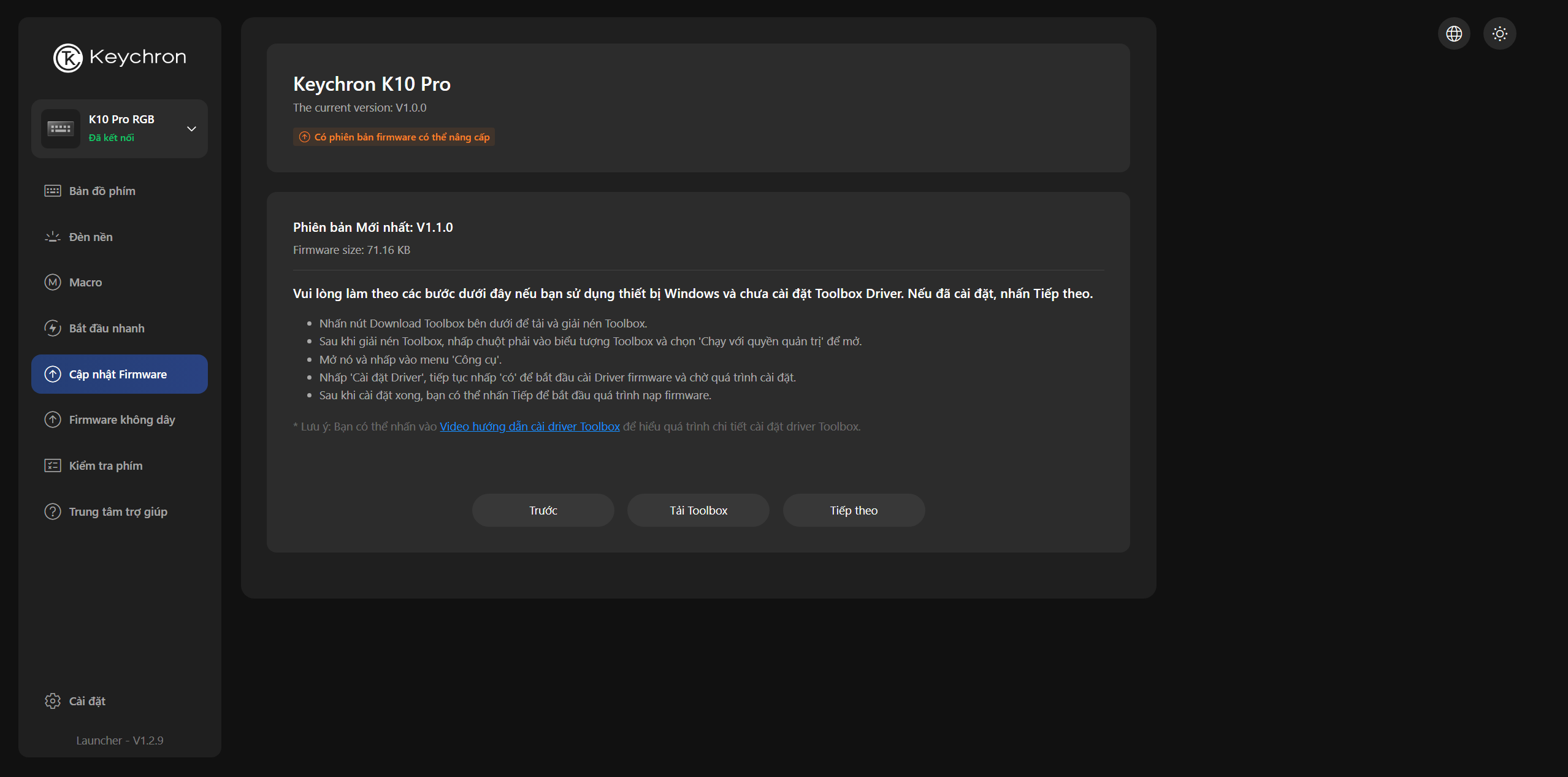
Task: Open Video hướng dẫn cài driver Toolbox link
Action: 529,426
